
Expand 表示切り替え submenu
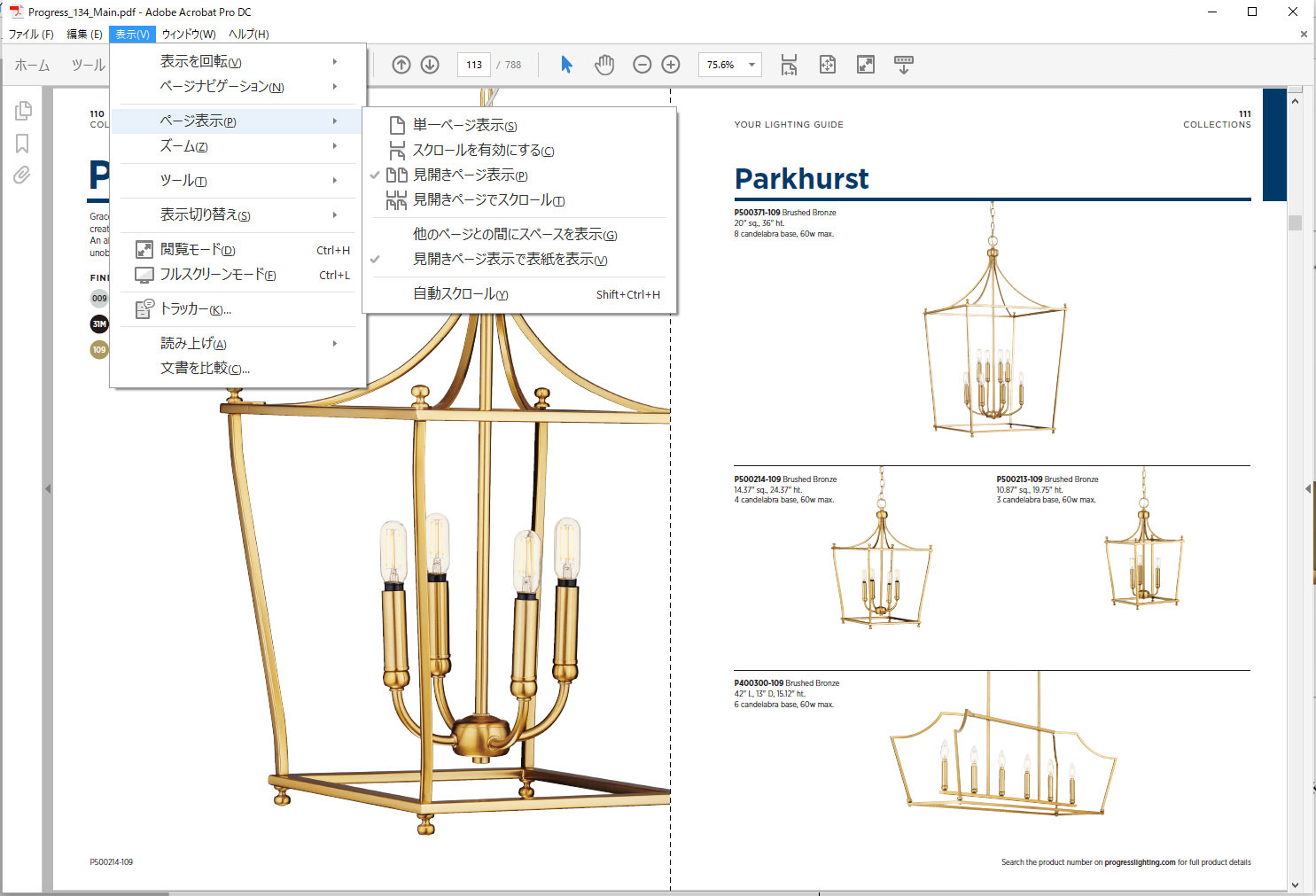tap(238, 215)
